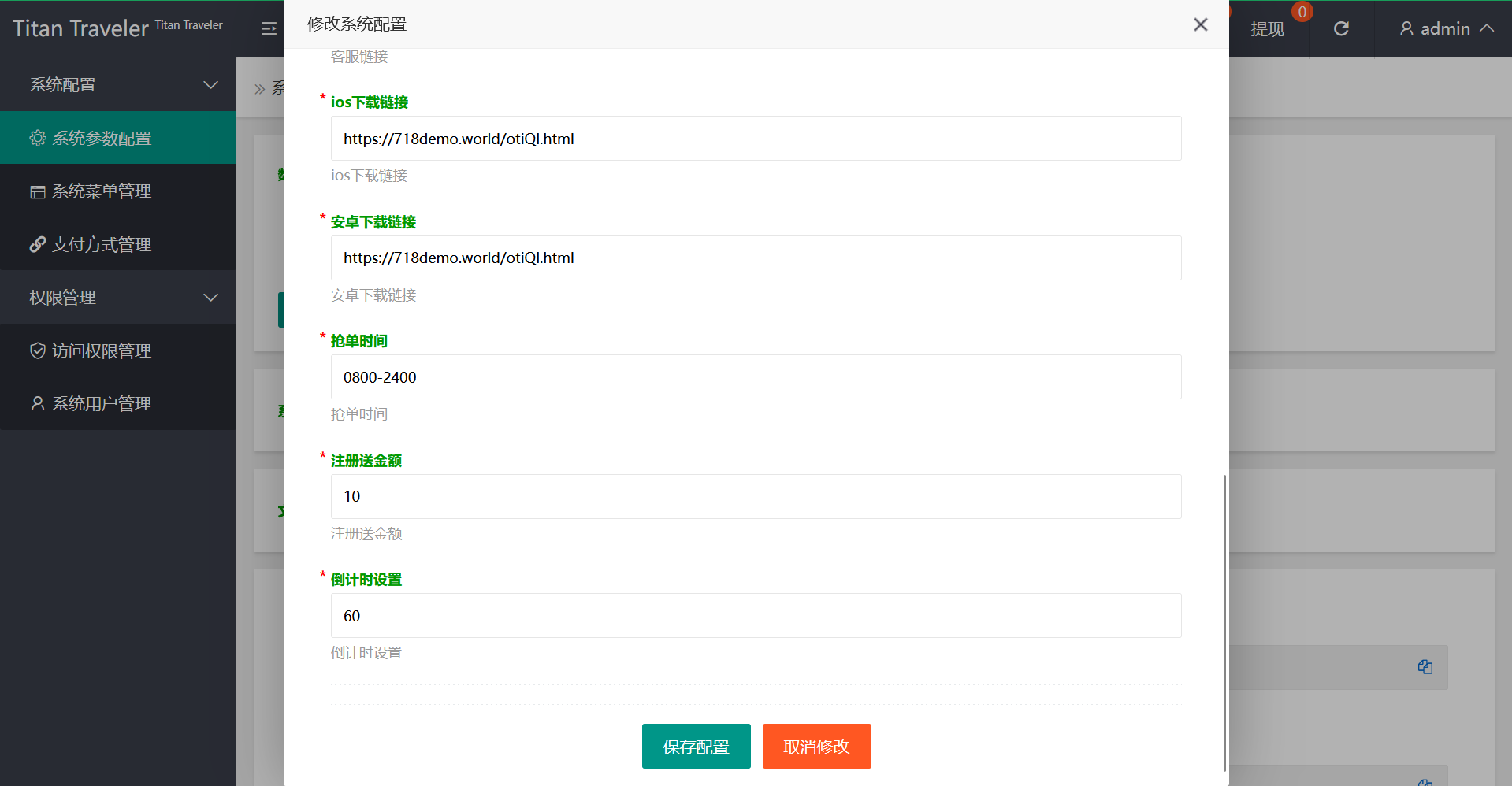Click the ios下载链接 input field

tap(756, 139)
